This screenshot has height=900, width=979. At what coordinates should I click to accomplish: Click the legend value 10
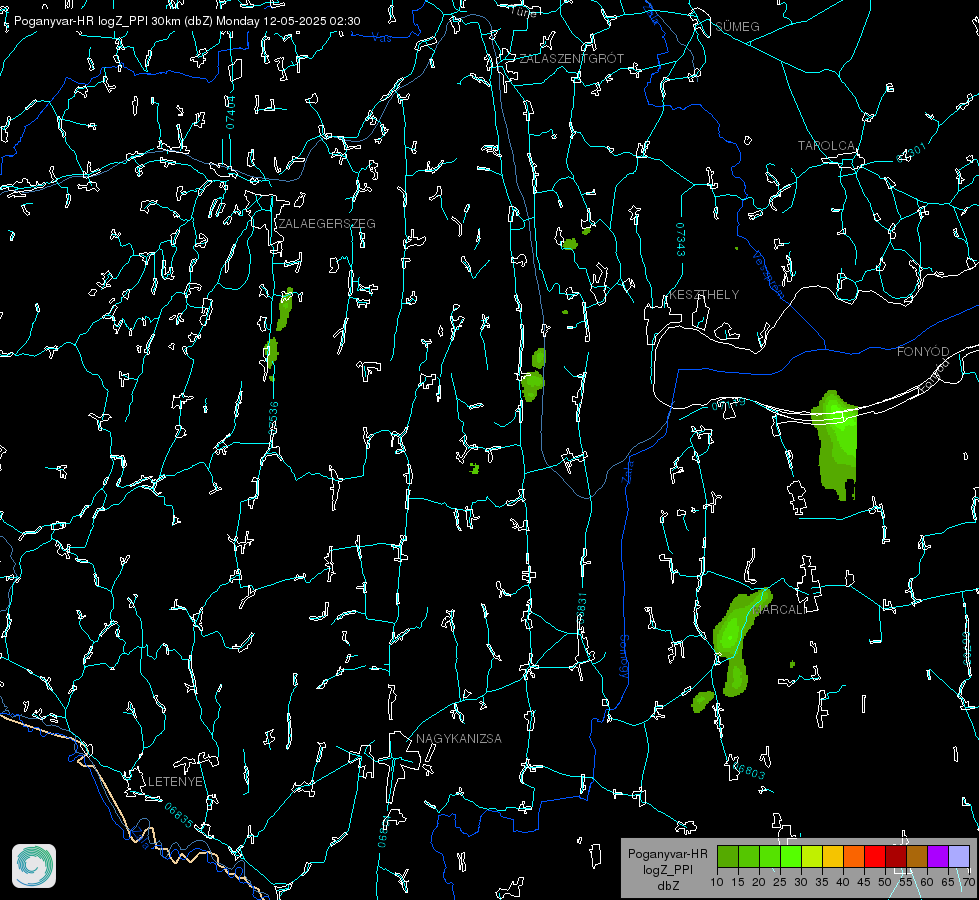[717, 883]
